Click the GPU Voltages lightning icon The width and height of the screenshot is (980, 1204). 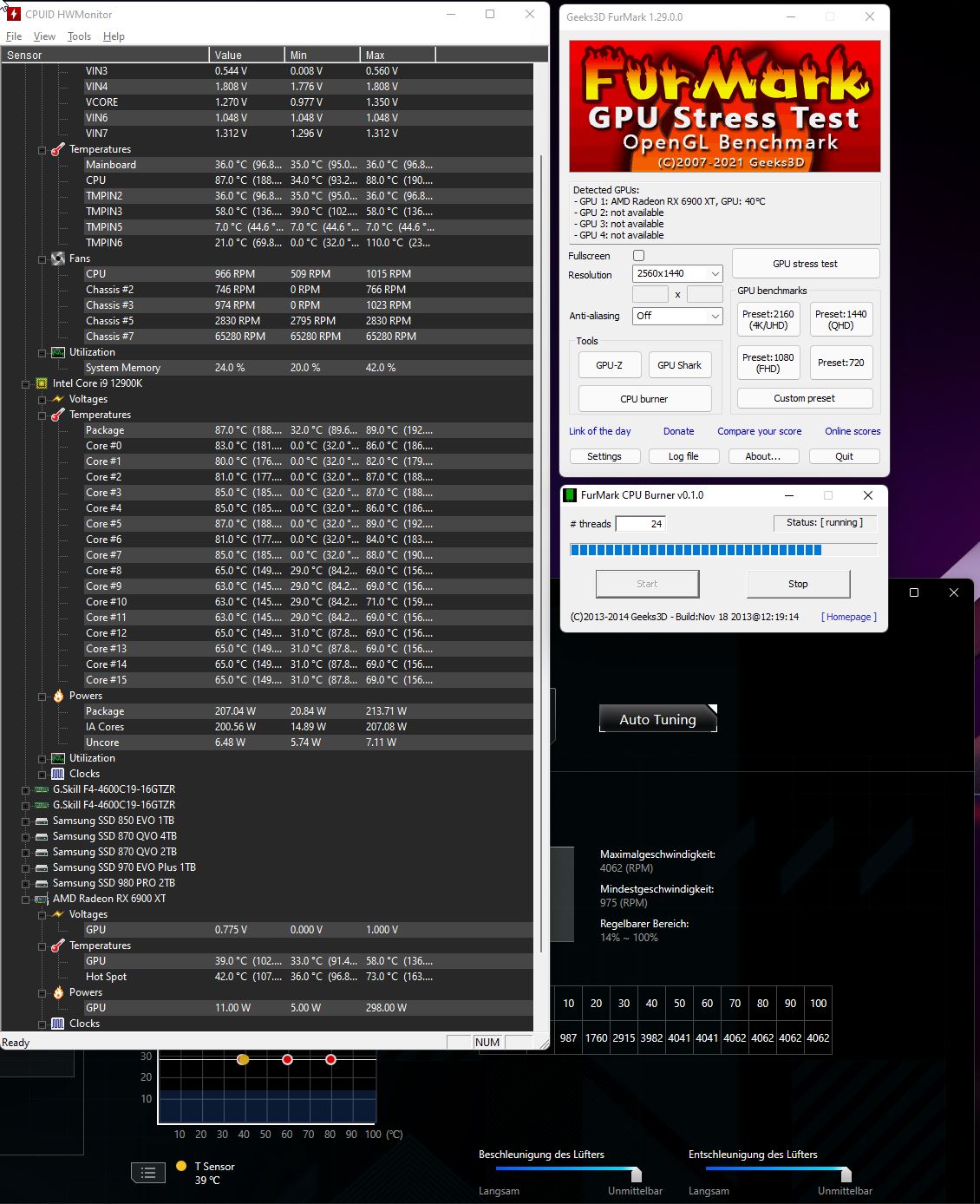[58, 914]
